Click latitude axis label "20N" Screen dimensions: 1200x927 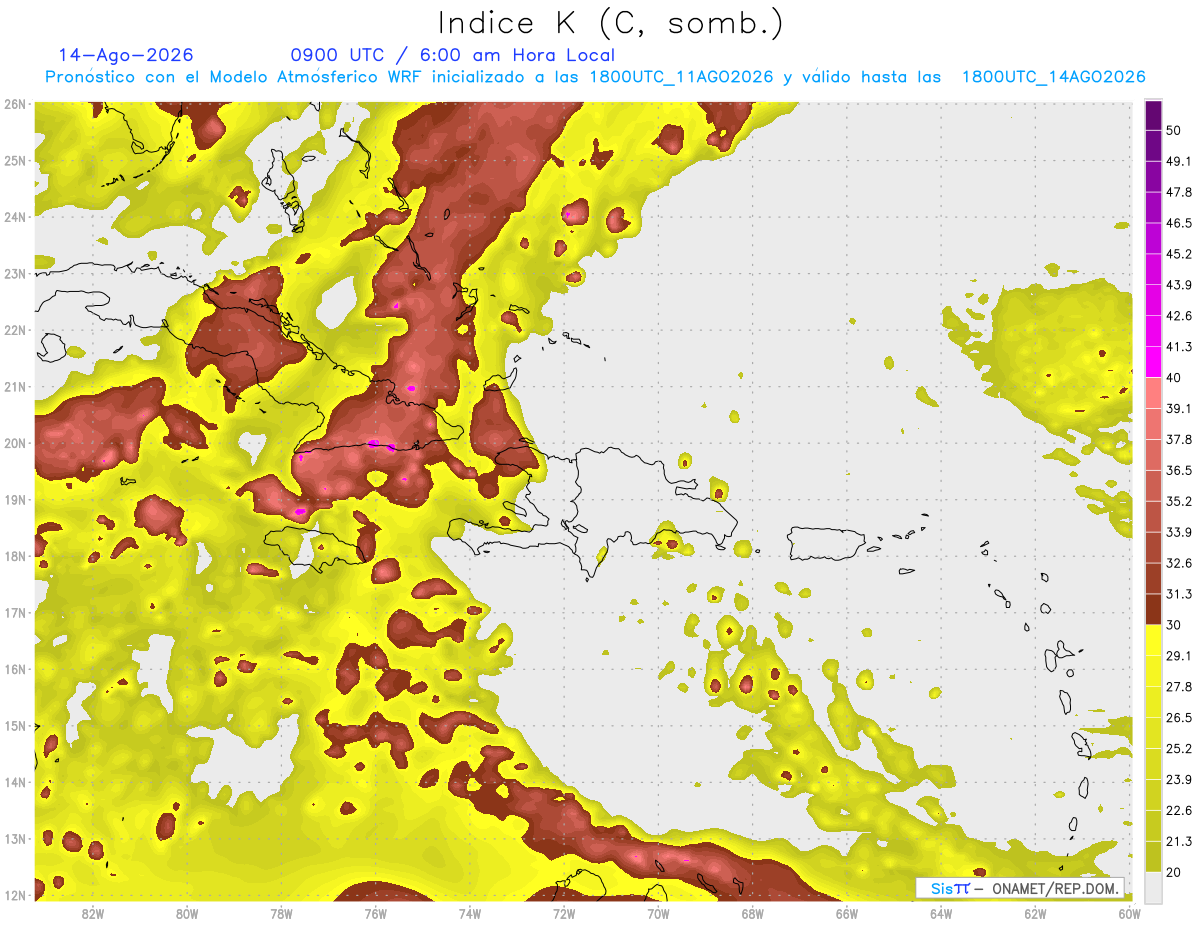[x=15, y=443]
